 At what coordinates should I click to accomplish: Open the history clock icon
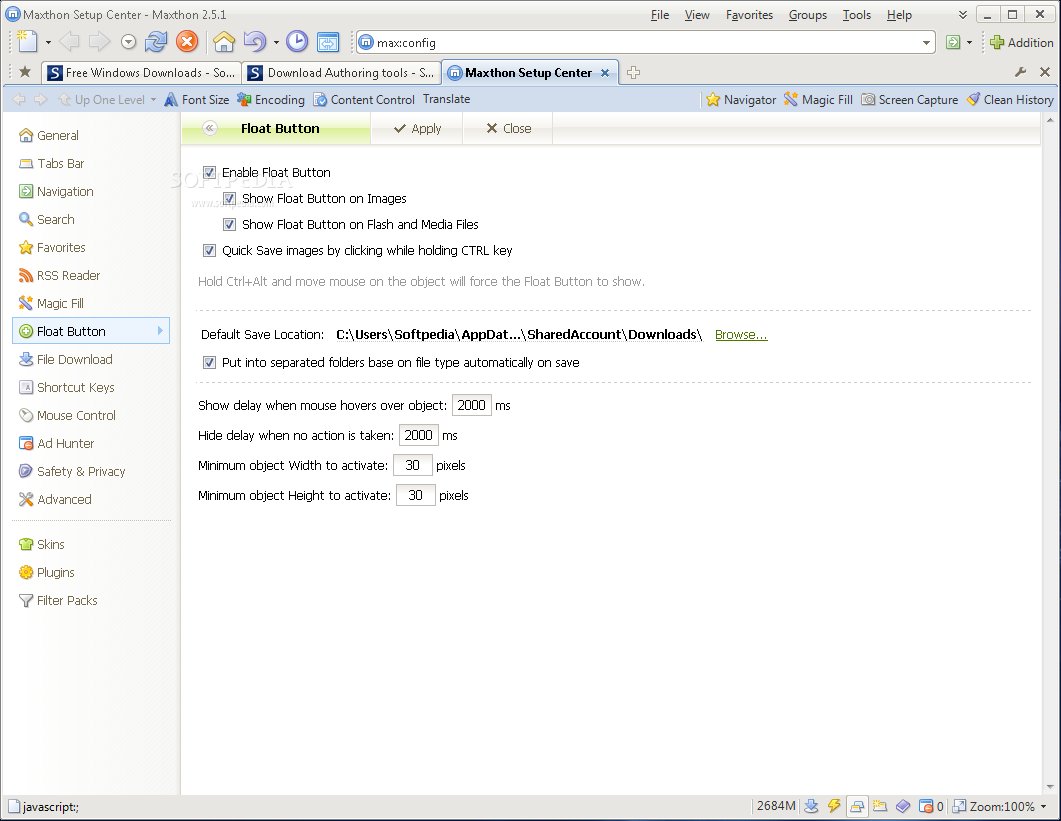pyautogui.click(x=297, y=42)
